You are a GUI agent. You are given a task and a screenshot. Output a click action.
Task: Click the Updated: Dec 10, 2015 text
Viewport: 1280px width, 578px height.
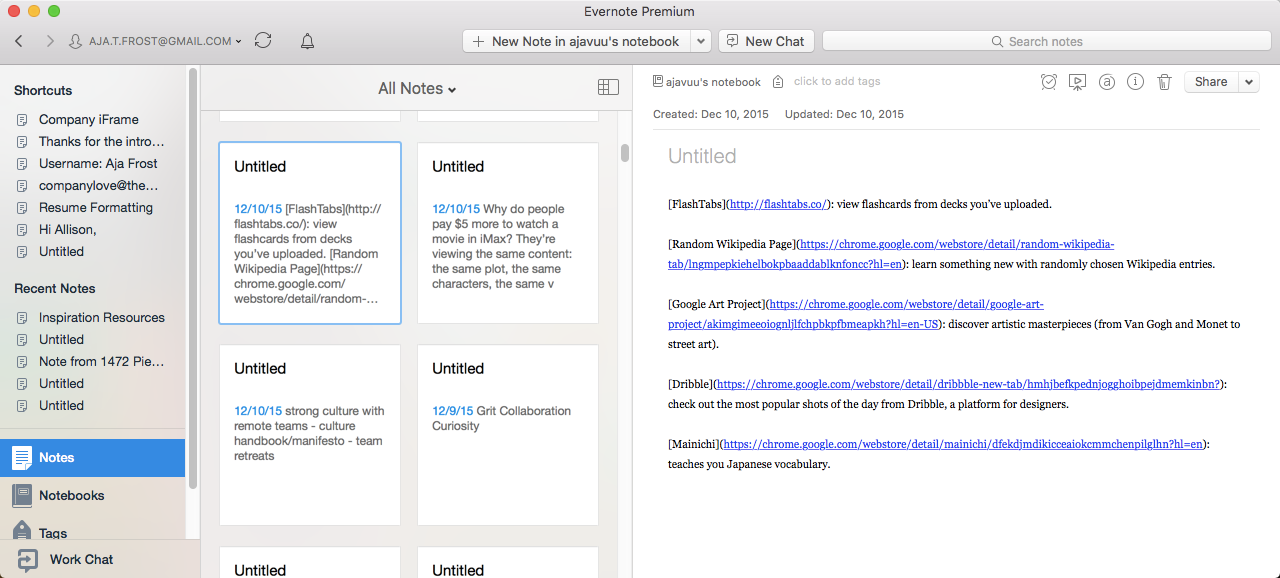(844, 114)
